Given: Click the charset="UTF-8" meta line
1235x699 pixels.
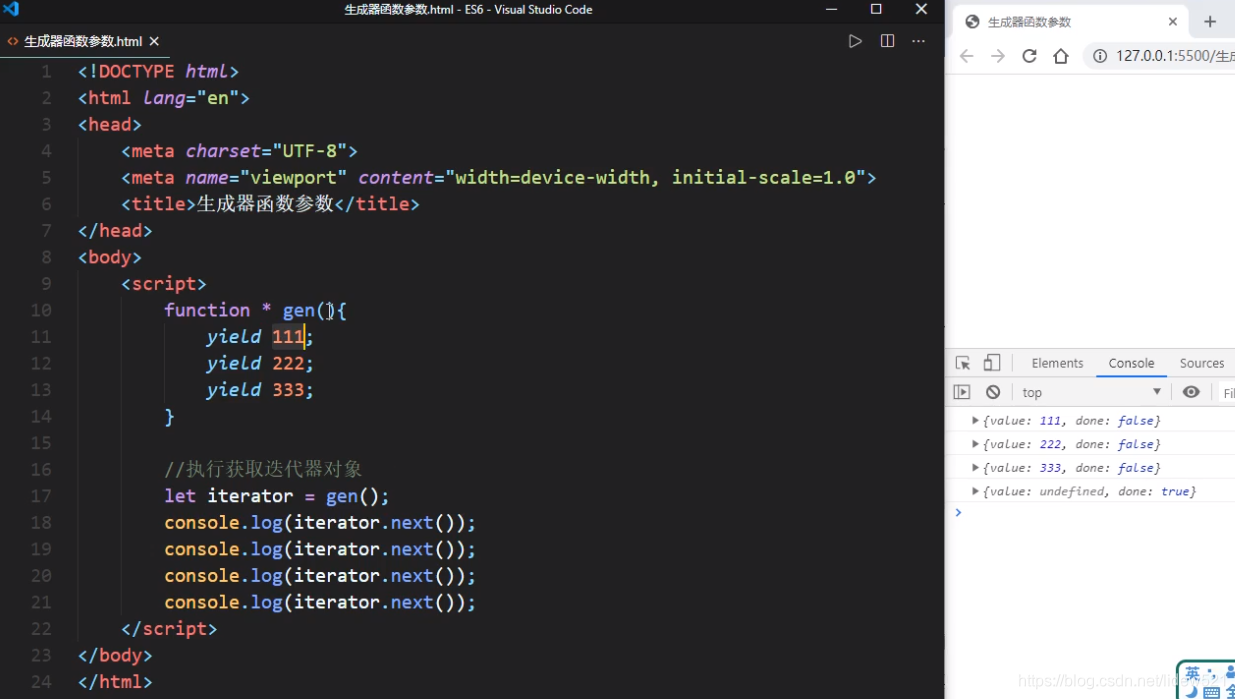Looking at the screenshot, I should coord(239,151).
